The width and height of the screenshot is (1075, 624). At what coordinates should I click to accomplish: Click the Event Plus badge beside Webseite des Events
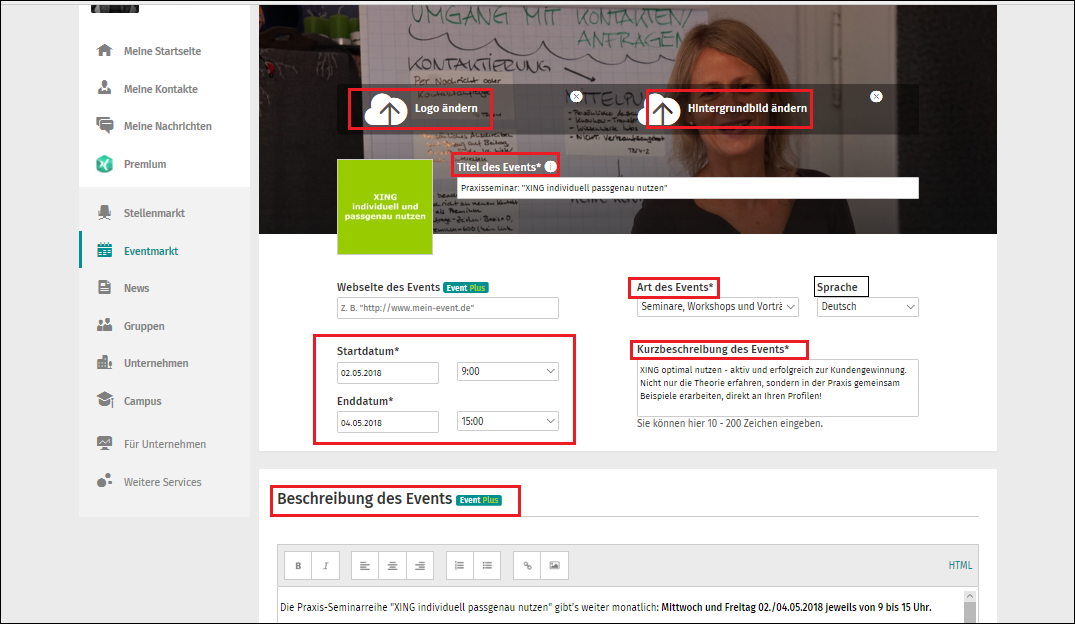tap(466, 288)
